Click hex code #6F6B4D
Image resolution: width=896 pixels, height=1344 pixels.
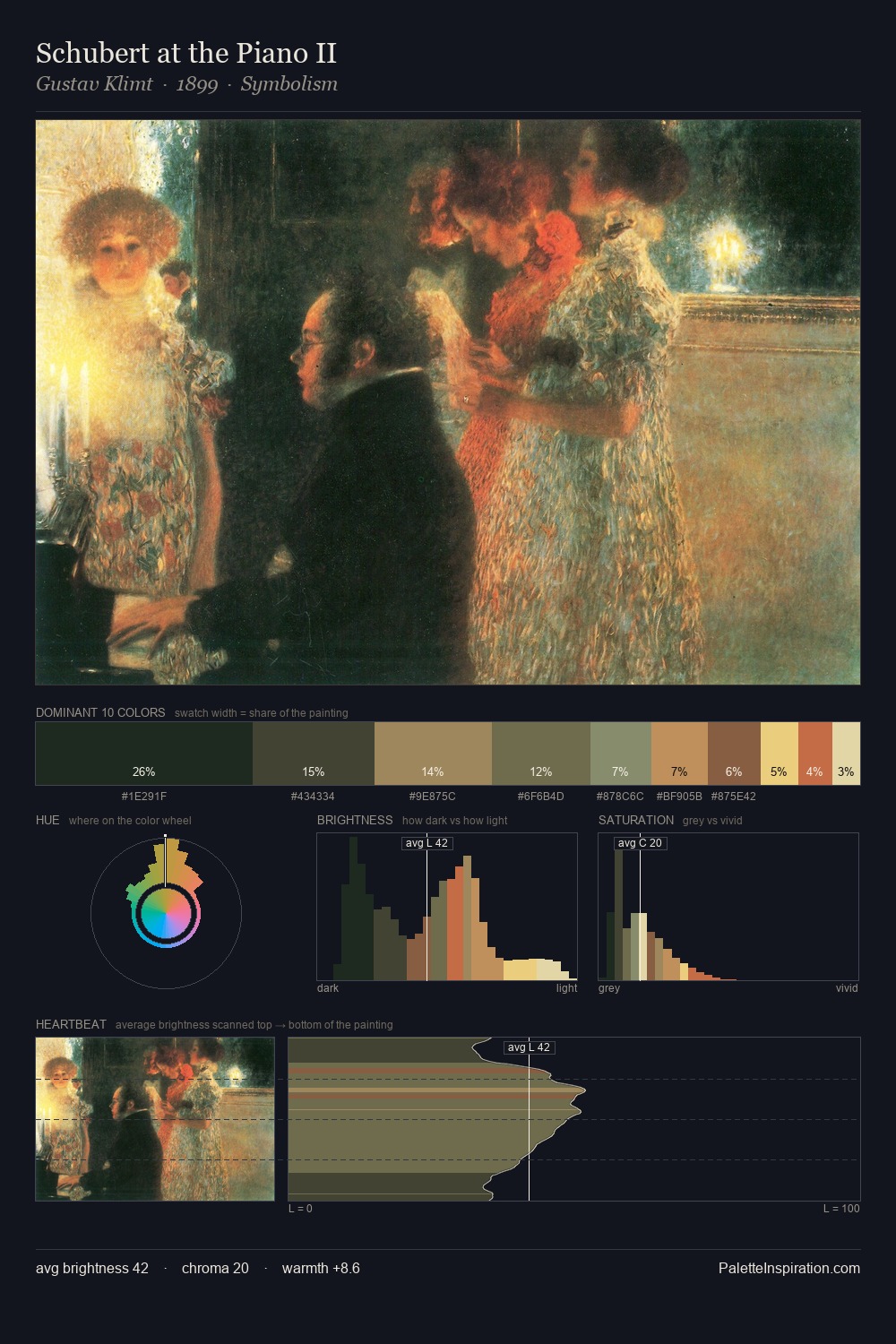tap(541, 796)
